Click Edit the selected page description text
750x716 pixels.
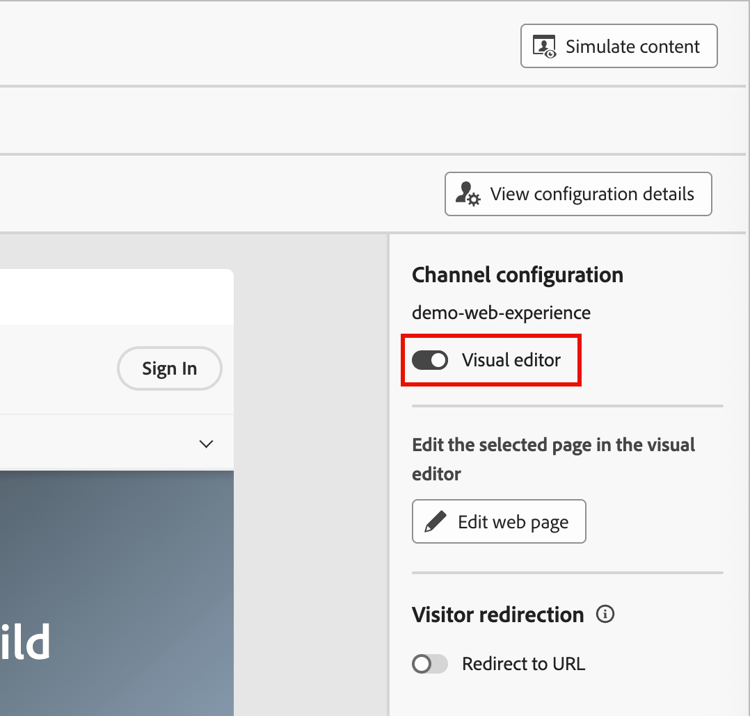point(553,459)
